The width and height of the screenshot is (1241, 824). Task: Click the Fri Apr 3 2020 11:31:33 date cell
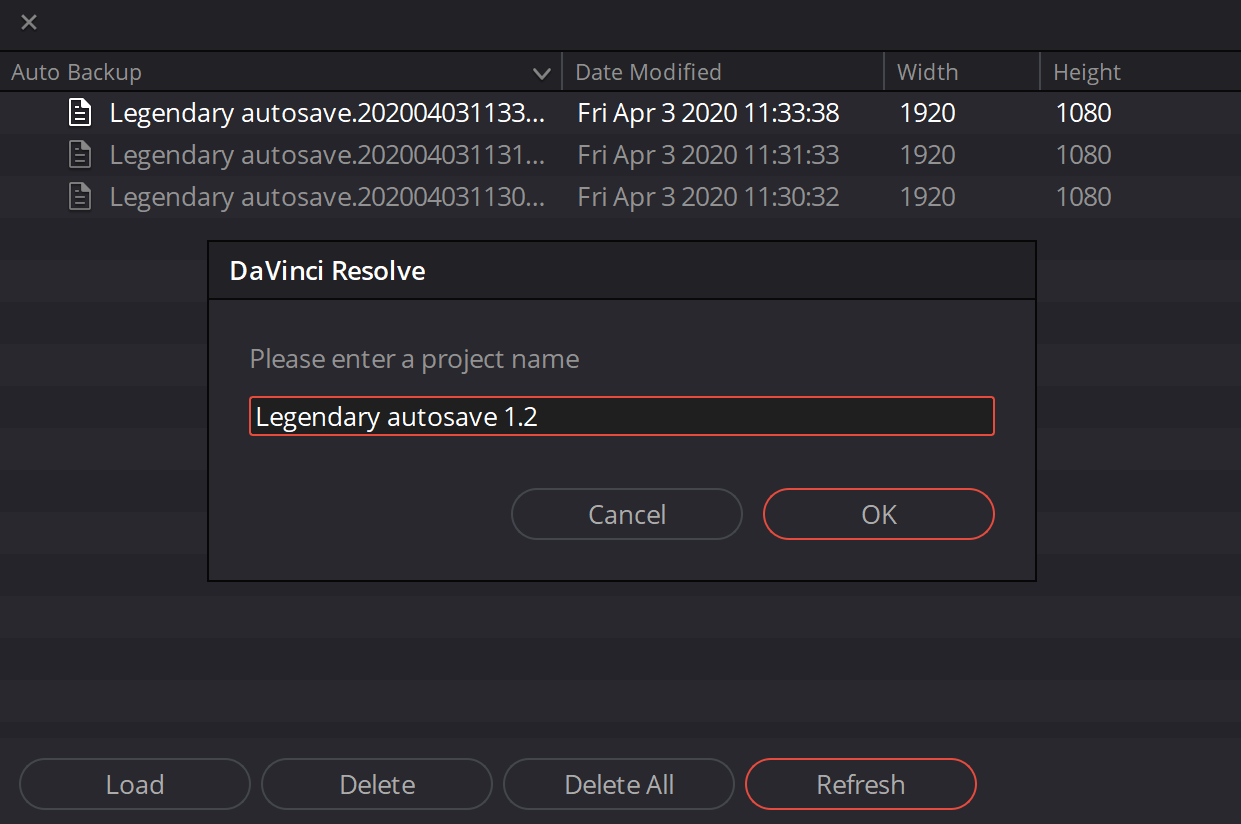(x=708, y=155)
